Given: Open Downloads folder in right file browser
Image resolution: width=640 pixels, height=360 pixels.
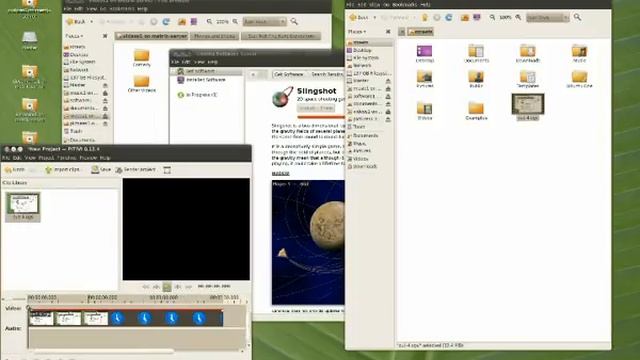Looking at the screenshot, I should 528,54.
